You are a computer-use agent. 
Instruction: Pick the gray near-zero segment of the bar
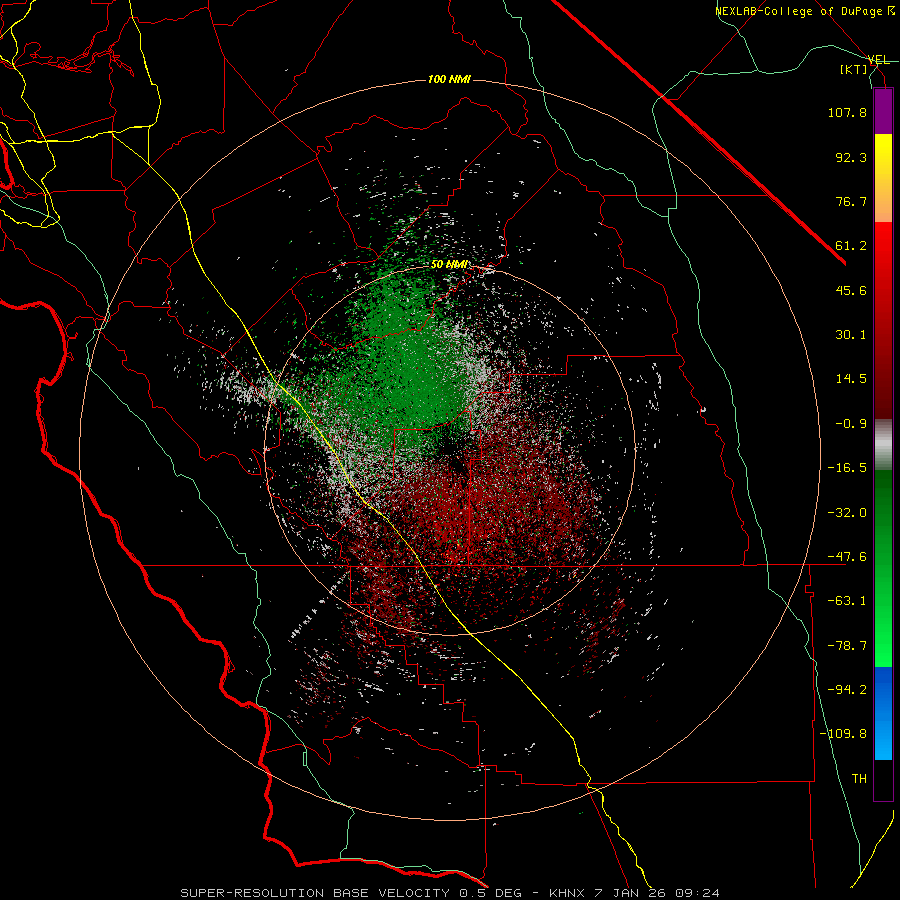883,445
